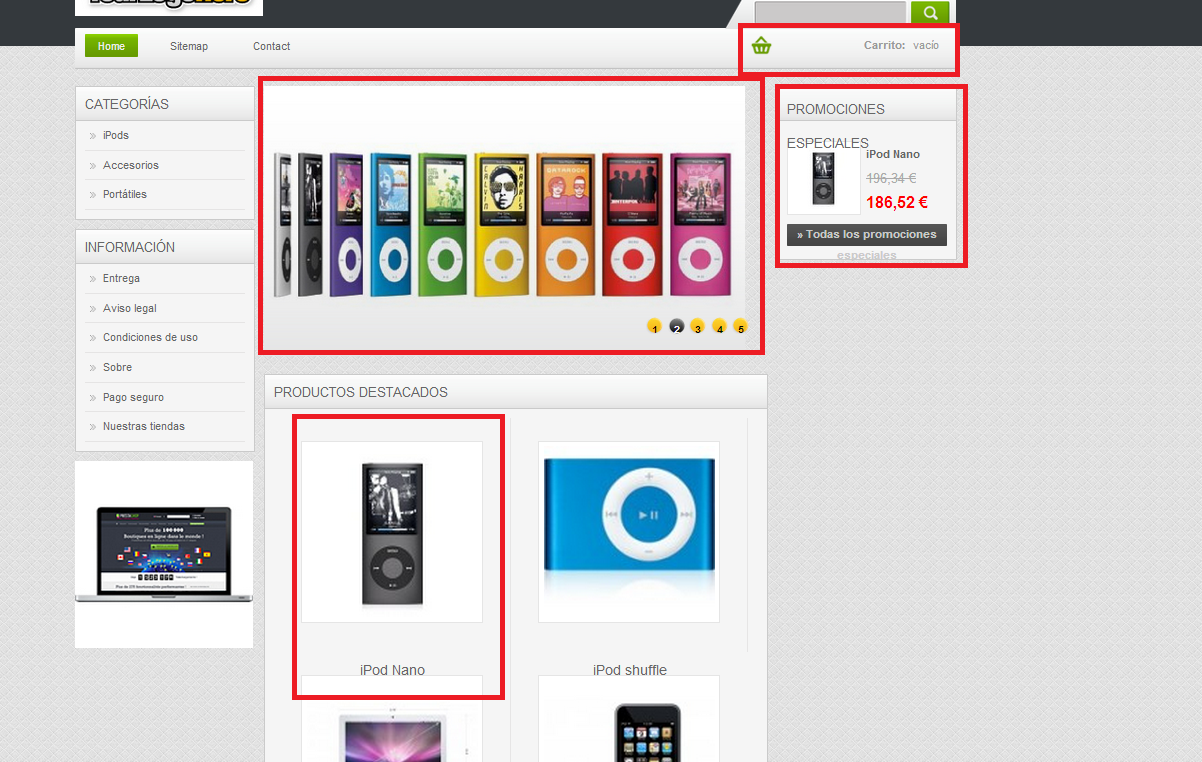Click Todas las promociones button
Image resolution: width=1202 pixels, height=762 pixels.
point(867,234)
